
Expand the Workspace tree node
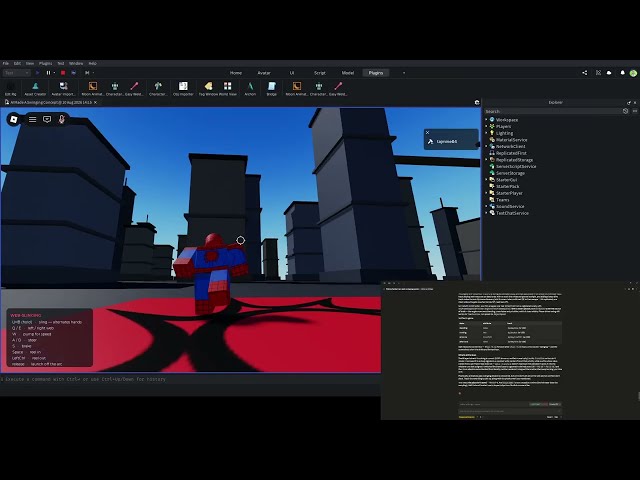(486, 120)
